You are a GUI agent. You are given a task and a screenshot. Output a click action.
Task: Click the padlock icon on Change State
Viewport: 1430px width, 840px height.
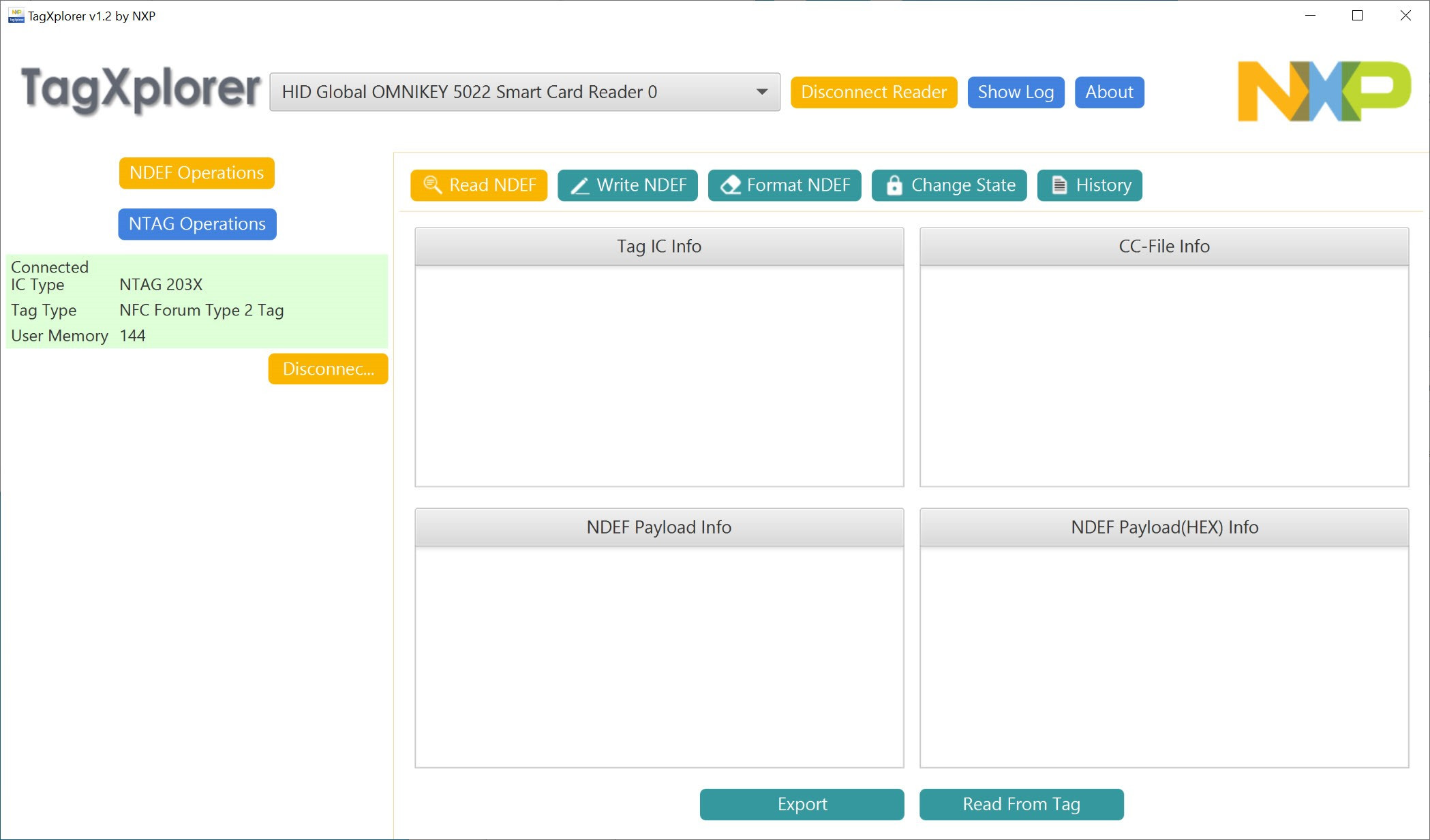pos(894,185)
